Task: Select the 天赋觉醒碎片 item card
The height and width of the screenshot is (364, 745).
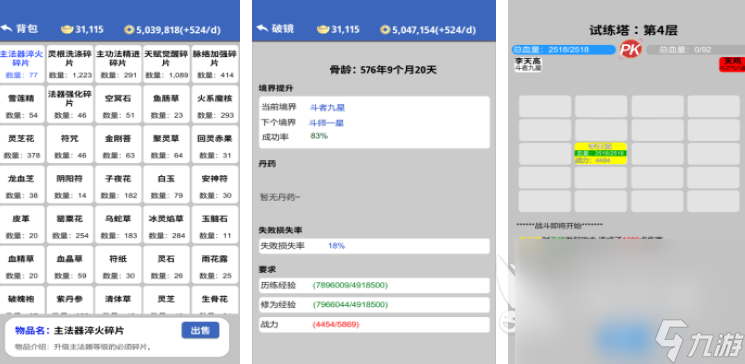Action: (x=166, y=64)
